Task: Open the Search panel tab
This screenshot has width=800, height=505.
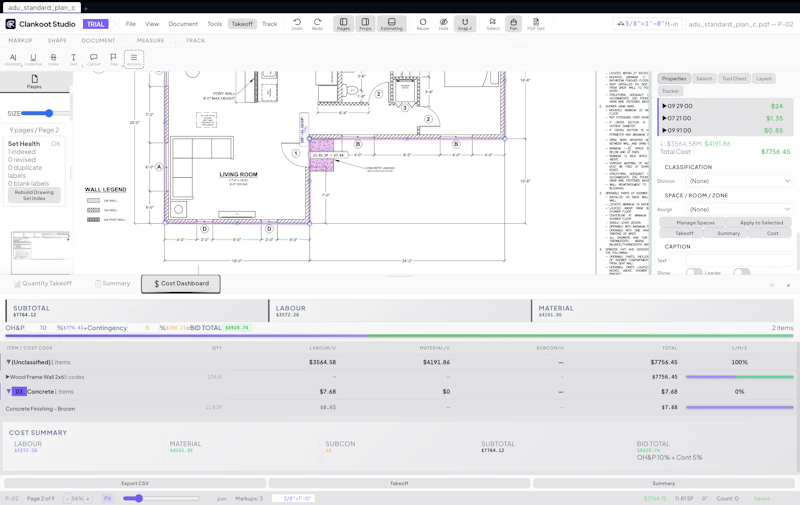Action: (704, 79)
